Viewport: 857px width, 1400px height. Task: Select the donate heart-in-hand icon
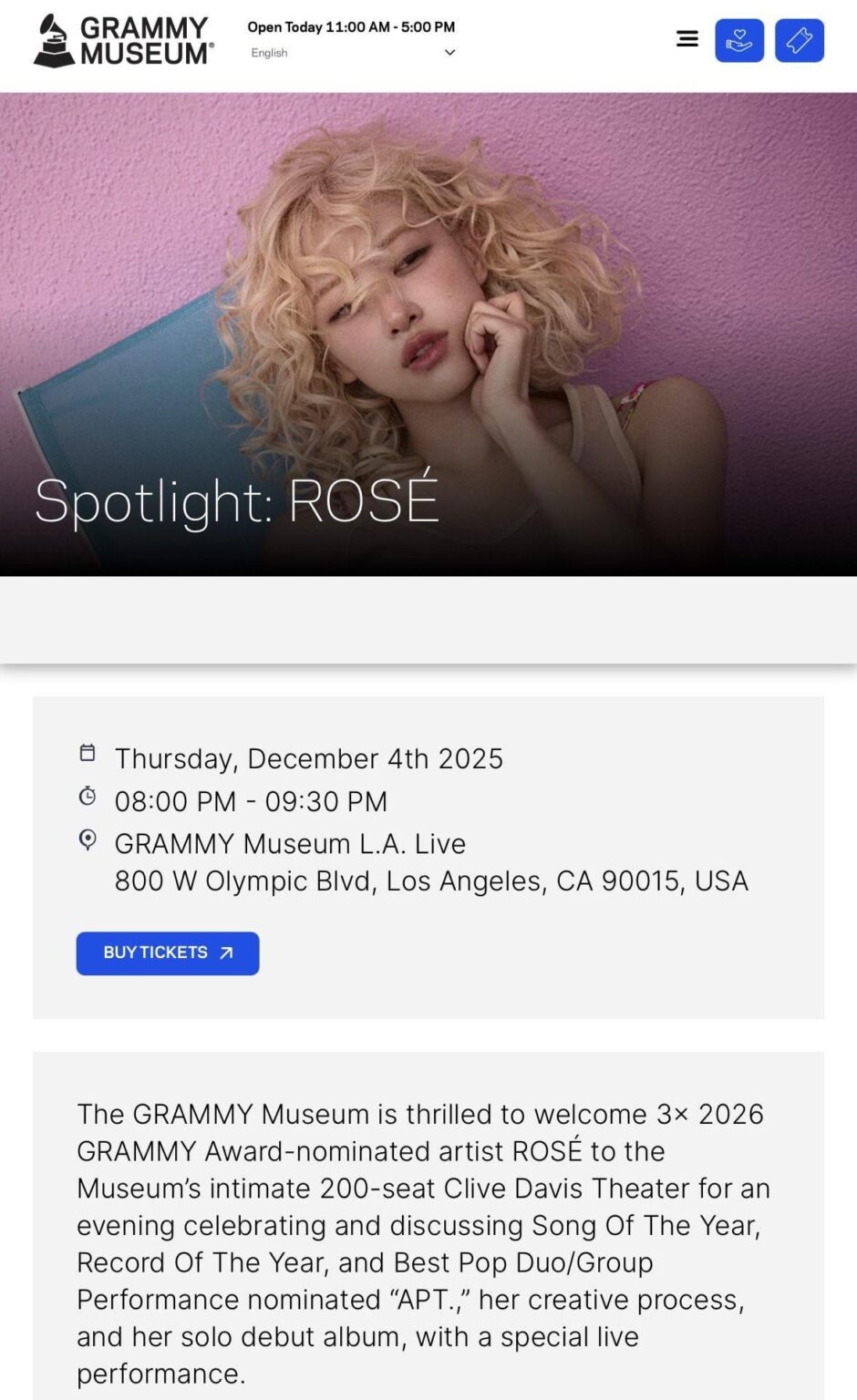[x=739, y=38]
